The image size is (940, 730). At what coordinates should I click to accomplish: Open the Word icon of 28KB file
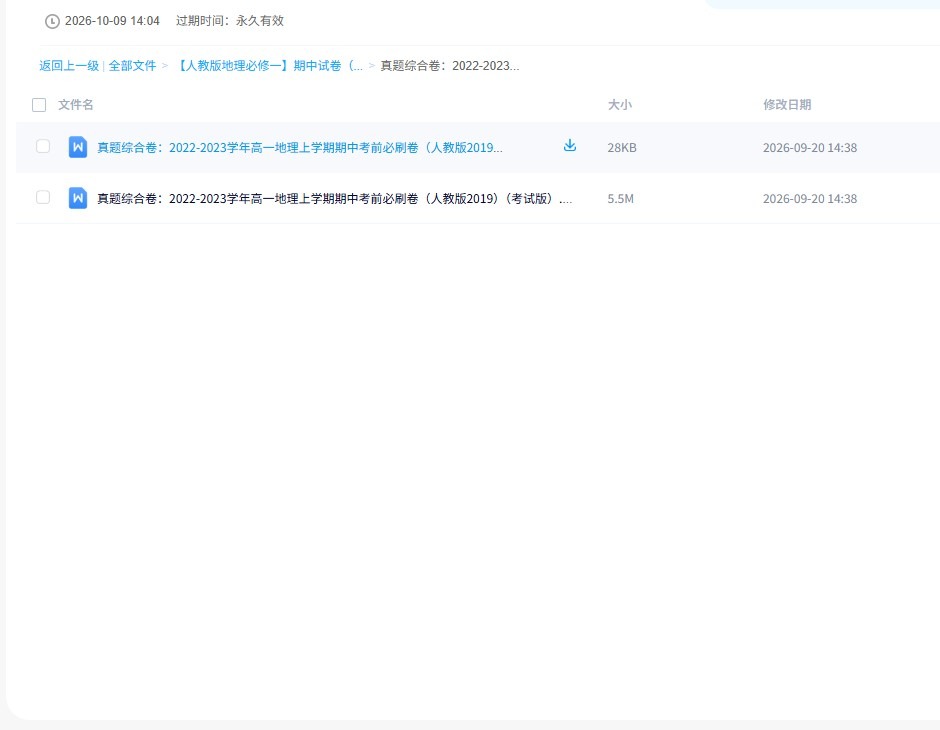pyautogui.click(x=78, y=147)
